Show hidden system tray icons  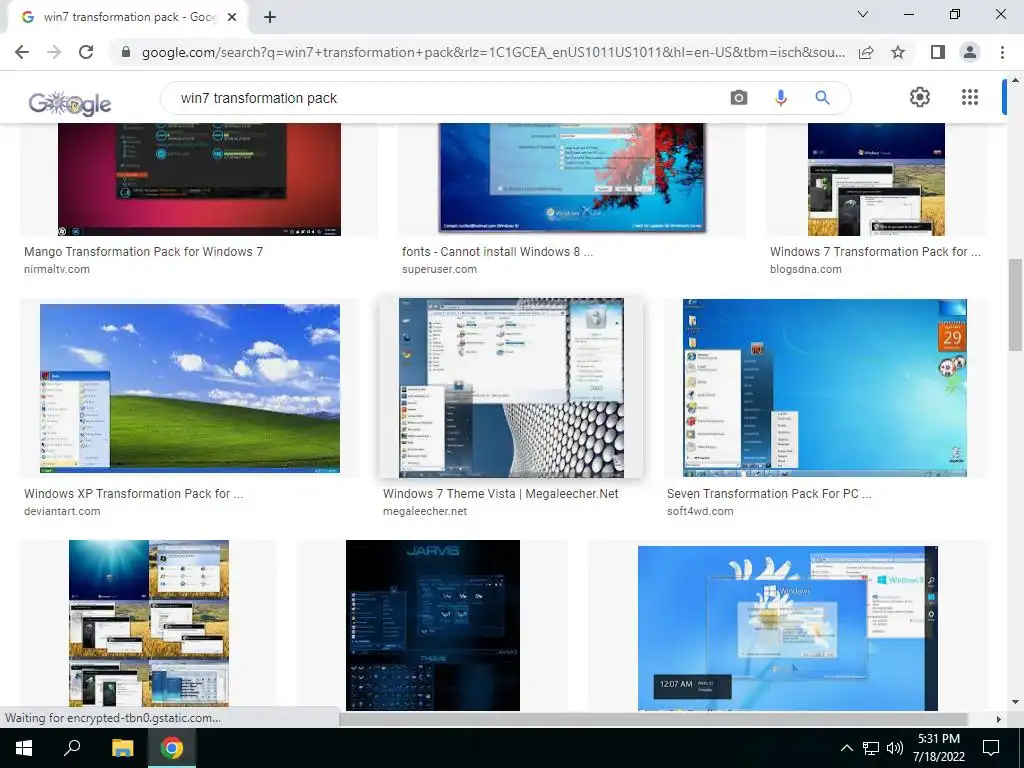846,748
